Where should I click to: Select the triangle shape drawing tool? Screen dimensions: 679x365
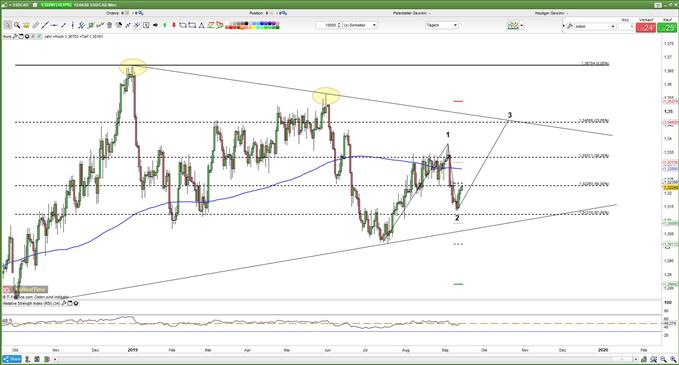click(201, 25)
